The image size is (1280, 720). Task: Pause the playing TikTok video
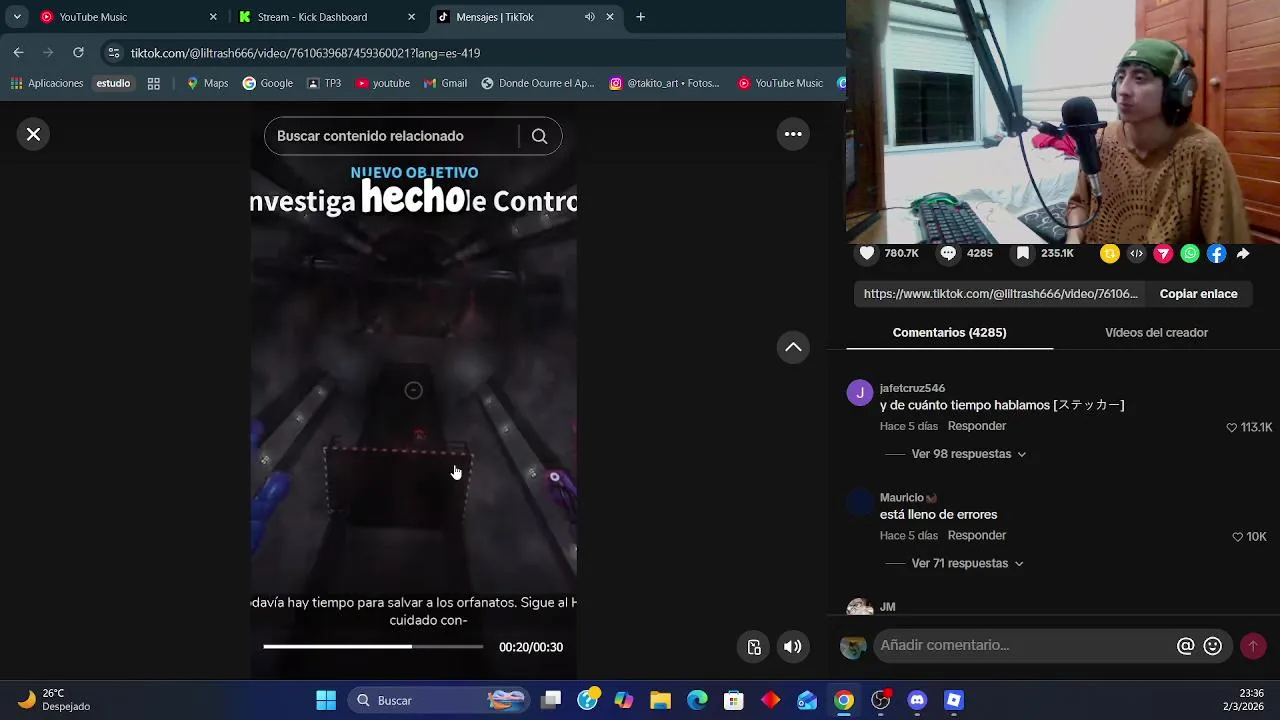[x=413, y=391]
